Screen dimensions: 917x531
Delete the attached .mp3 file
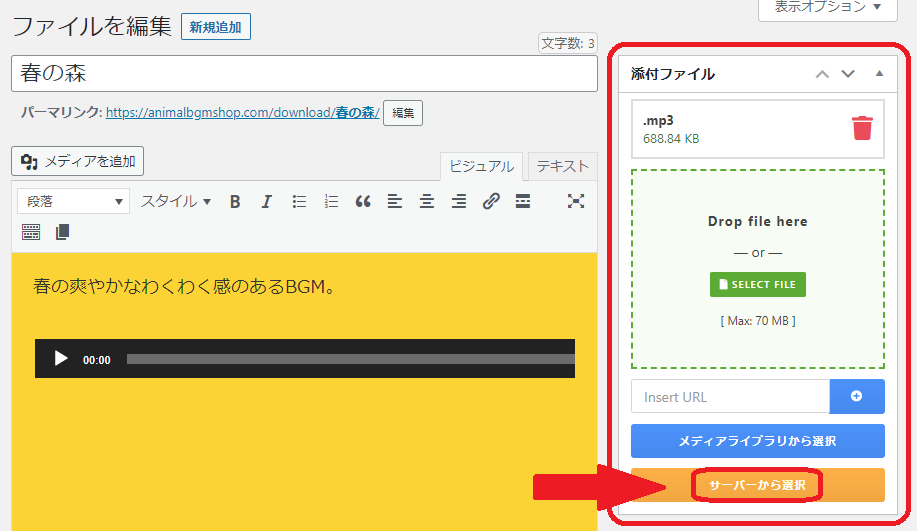click(x=861, y=128)
